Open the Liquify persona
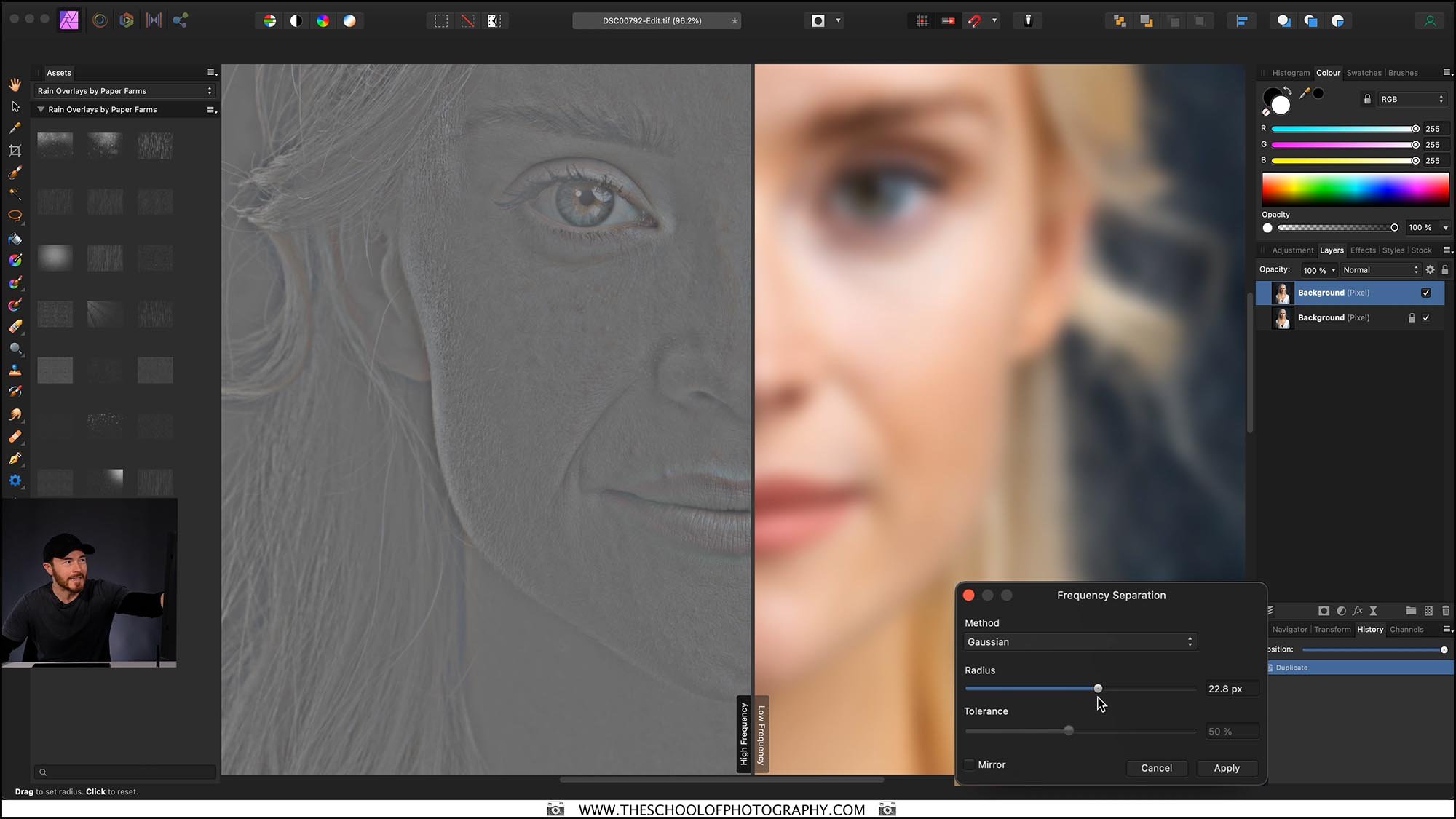The width and height of the screenshot is (1456, 819). tap(100, 20)
